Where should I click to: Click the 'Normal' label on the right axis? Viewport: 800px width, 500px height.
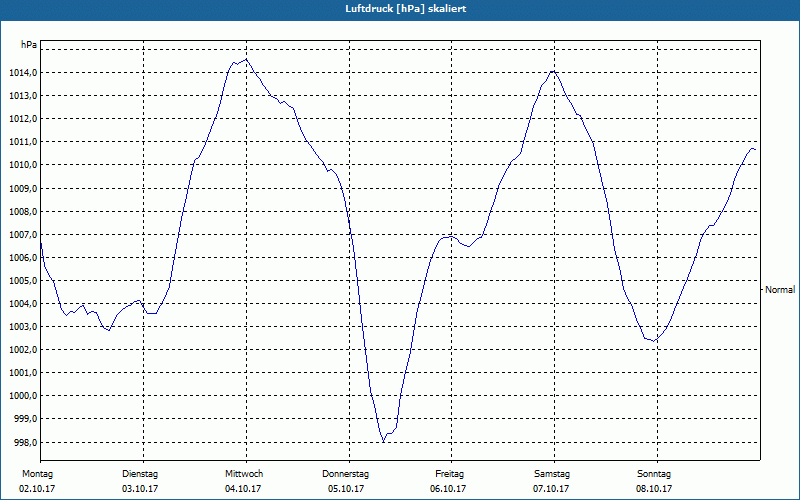780,290
